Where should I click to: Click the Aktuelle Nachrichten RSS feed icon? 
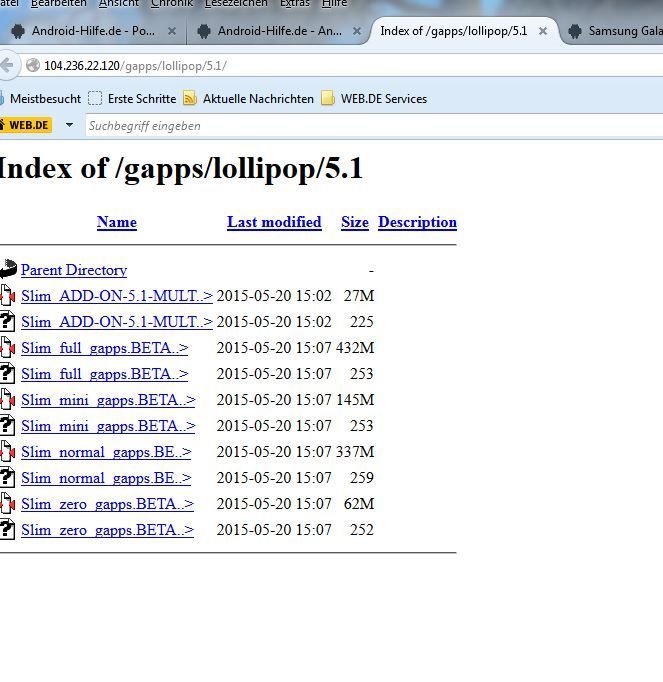click(190, 99)
